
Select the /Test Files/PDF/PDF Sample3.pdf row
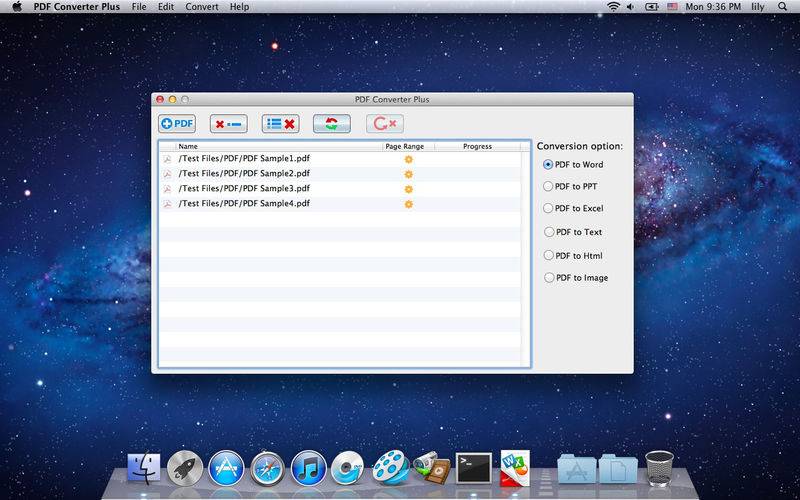pos(340,189)
